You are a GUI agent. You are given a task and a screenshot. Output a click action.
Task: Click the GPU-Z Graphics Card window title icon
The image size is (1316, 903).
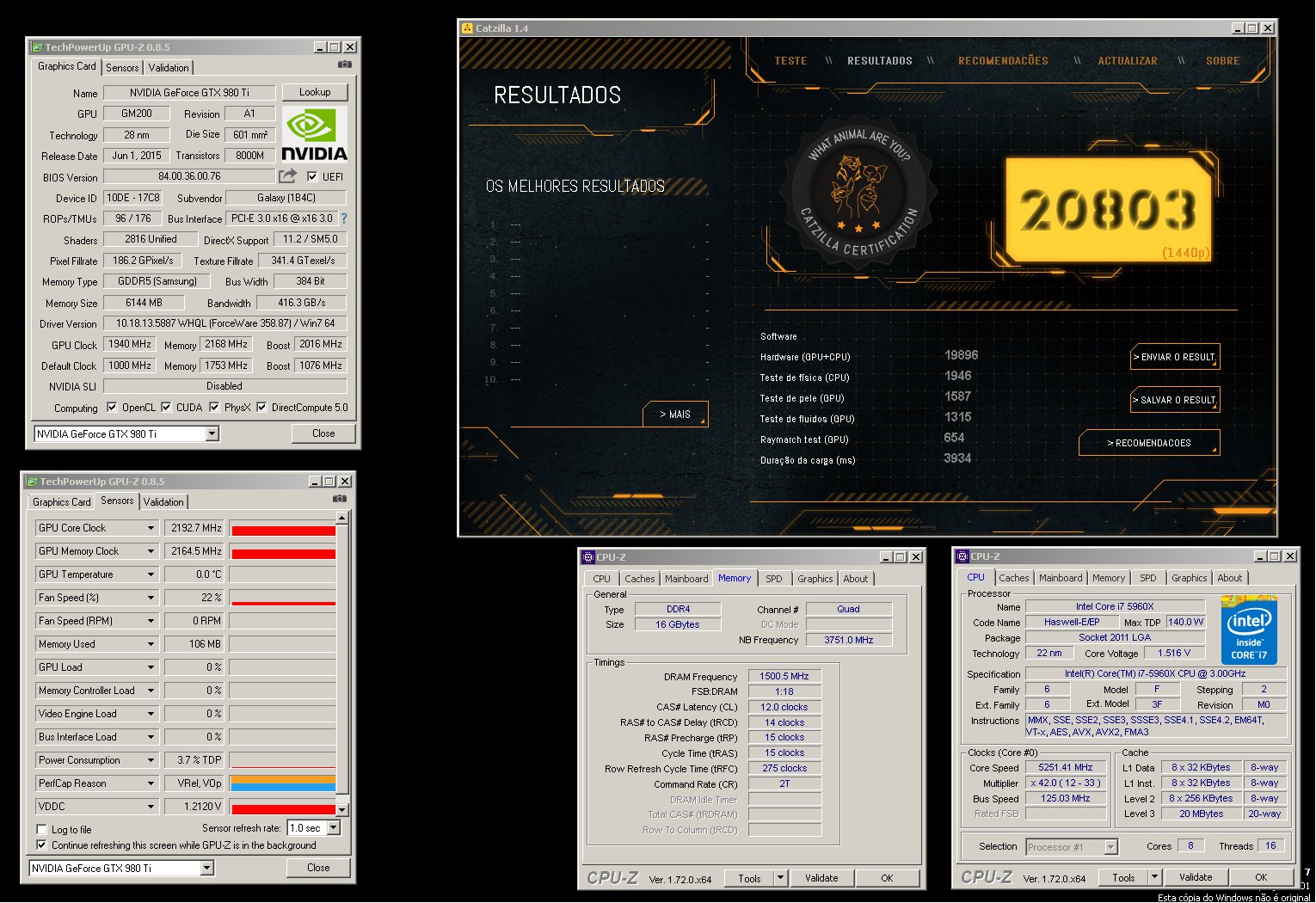tap(37, 47)
